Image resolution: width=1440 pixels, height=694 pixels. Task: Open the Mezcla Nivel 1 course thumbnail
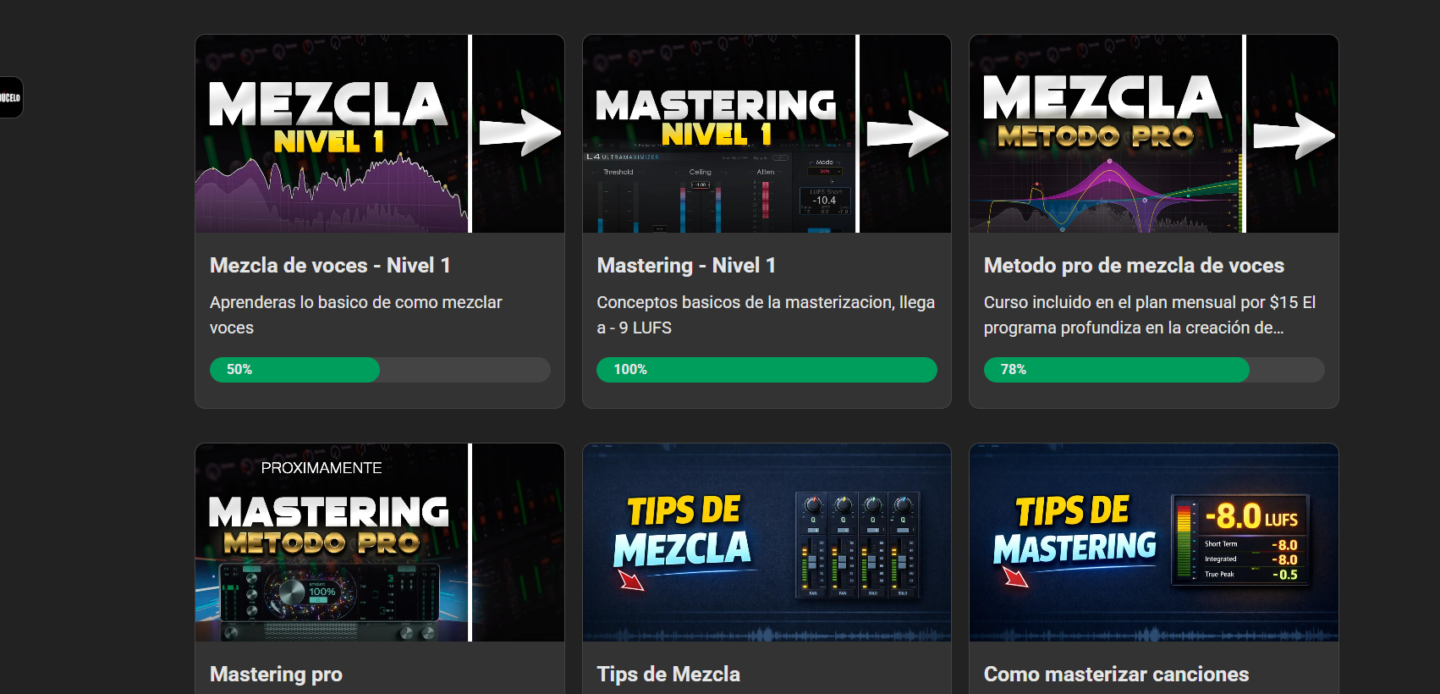380,134
